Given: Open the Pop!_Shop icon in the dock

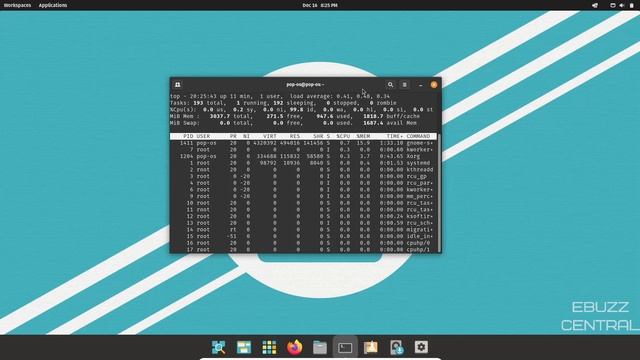Looking at the screenshot, I should point(371,347).
